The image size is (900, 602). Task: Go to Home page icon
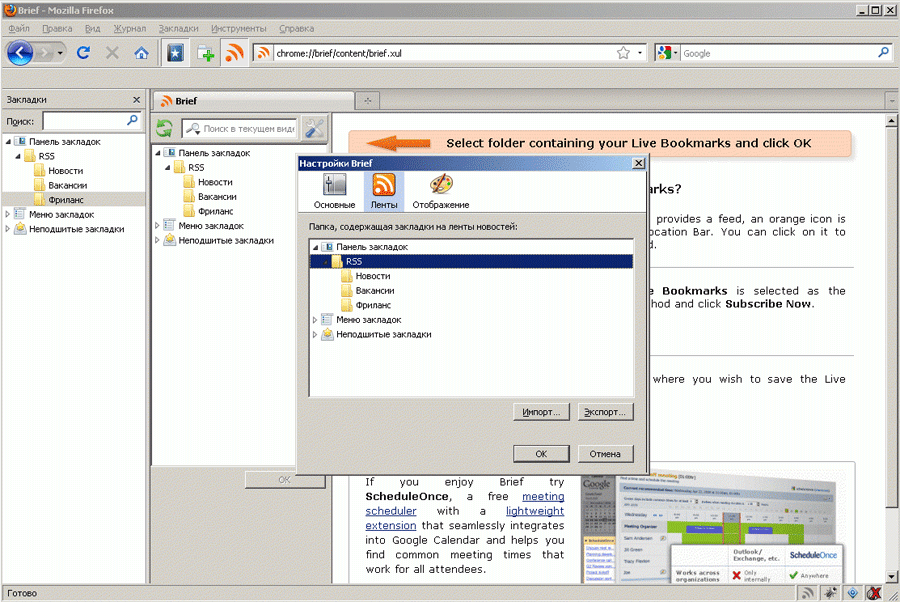click(x=141, y=53)
